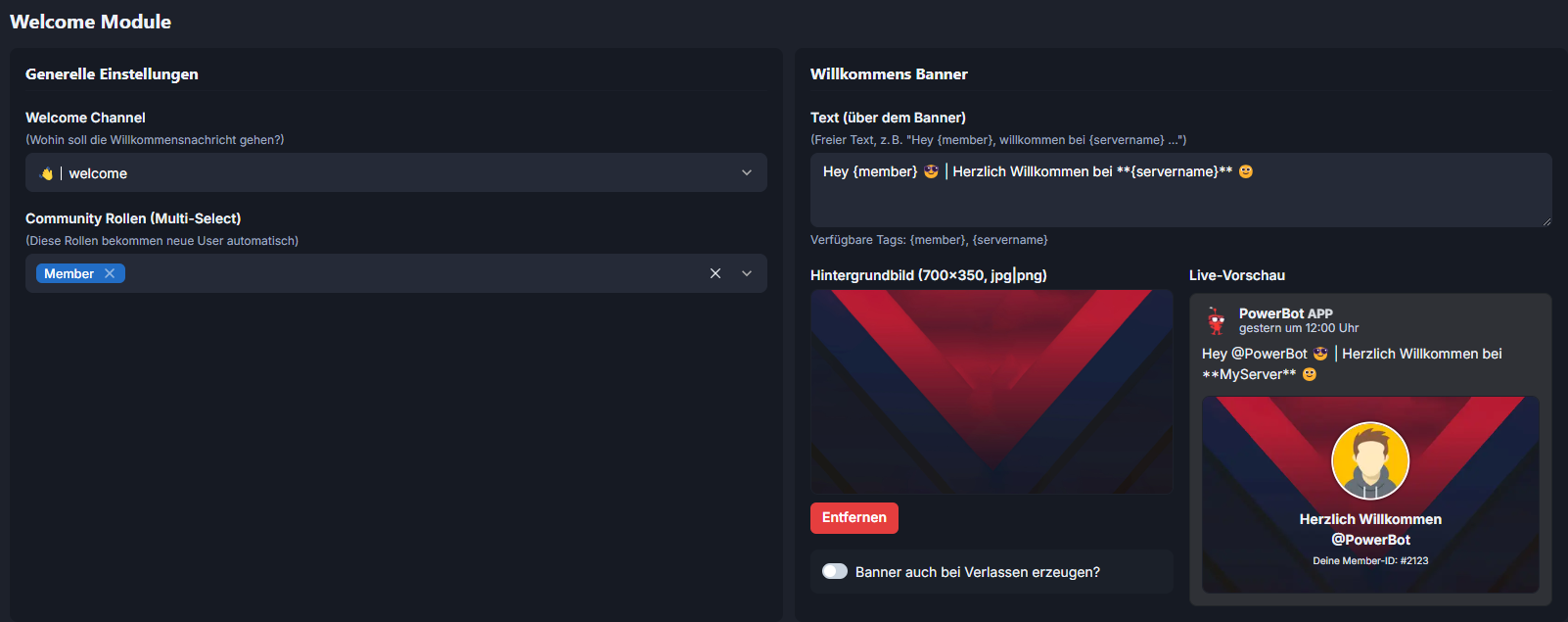Click the Willkommens Banner heading
Viewport: 1568px width, 622px height.
tap(889, 74)
